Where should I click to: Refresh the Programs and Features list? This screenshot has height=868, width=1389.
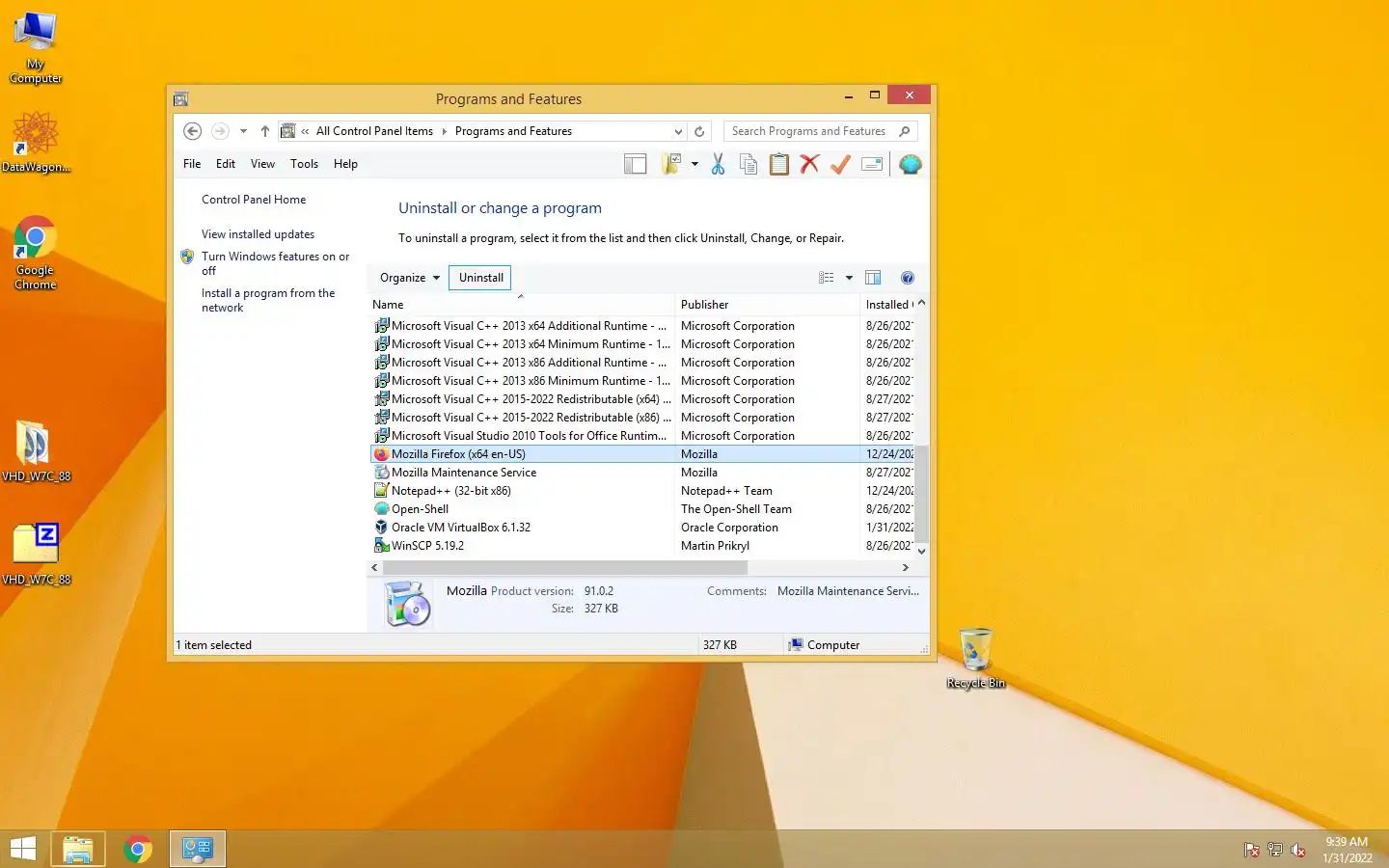click(x=699, y=131)
